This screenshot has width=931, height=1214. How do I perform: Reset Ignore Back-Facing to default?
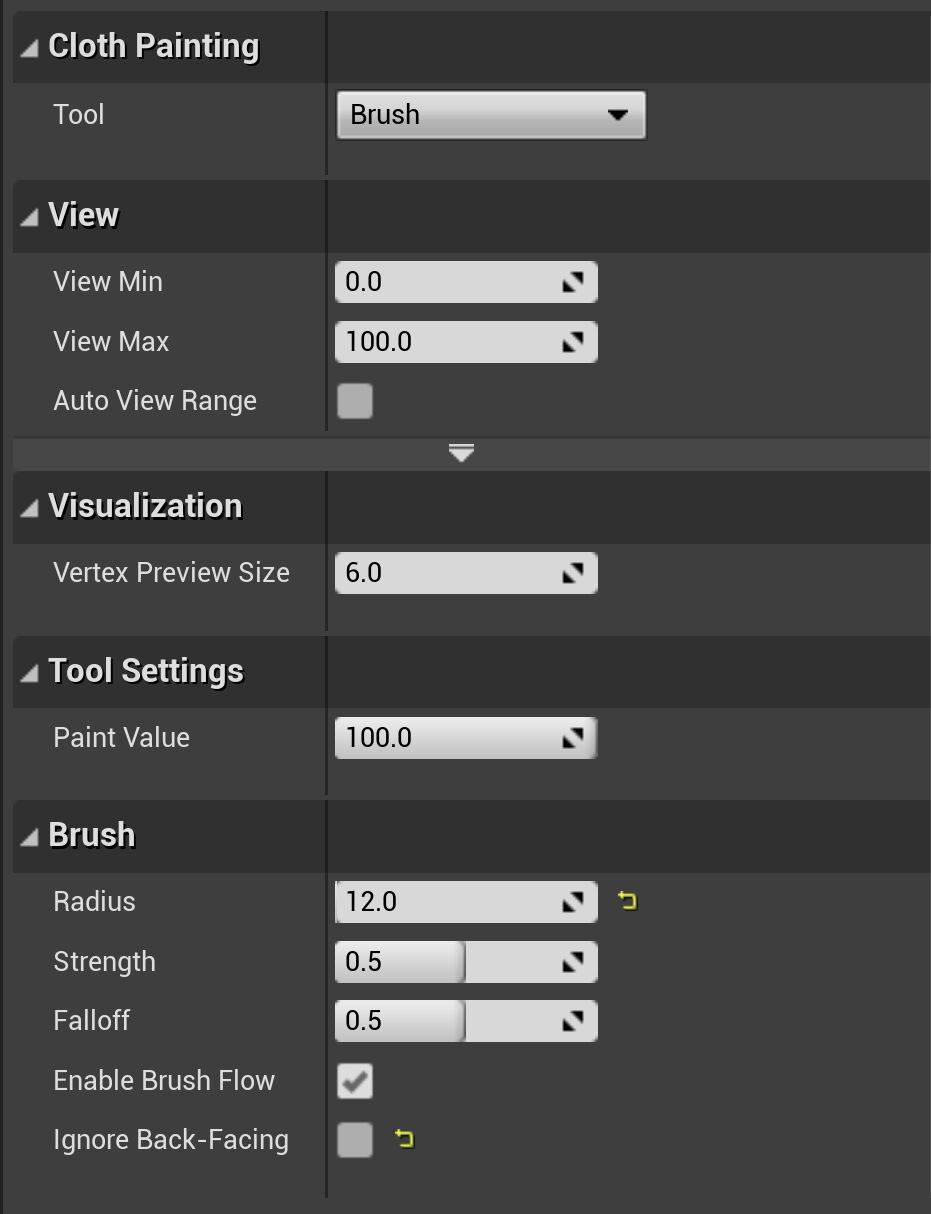pos(404,1139)
